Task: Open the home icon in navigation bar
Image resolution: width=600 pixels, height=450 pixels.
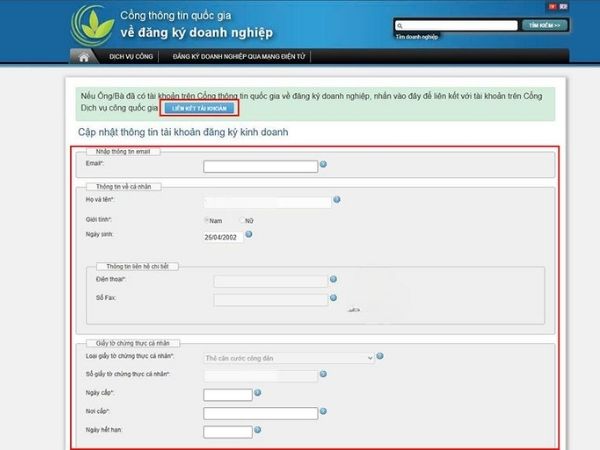Action: tap(83, 57)
